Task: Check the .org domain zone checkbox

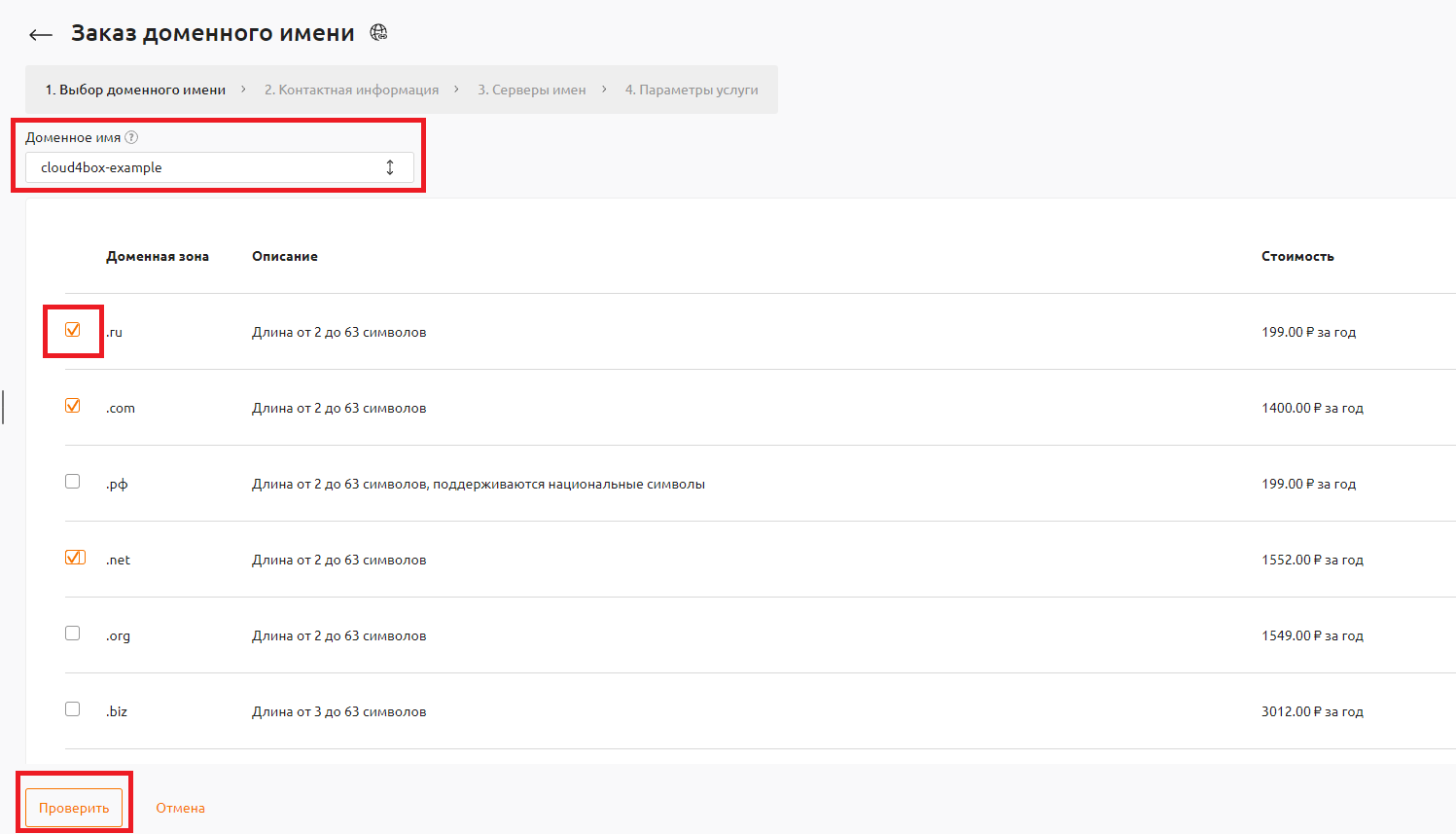Action: click(x=73, y=634)
